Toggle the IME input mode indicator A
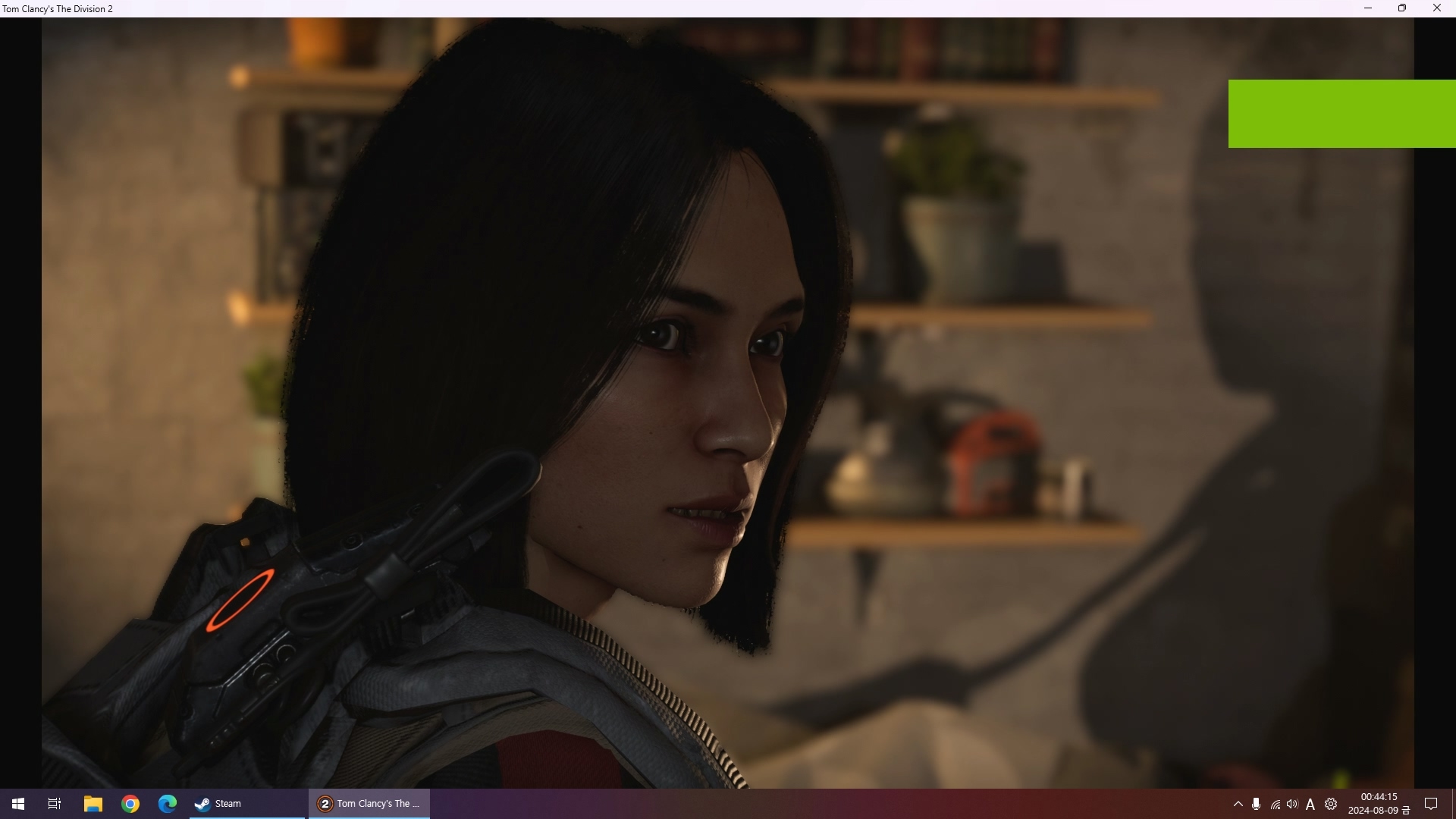This screenshot has height=819, width=1456. 1310,804
